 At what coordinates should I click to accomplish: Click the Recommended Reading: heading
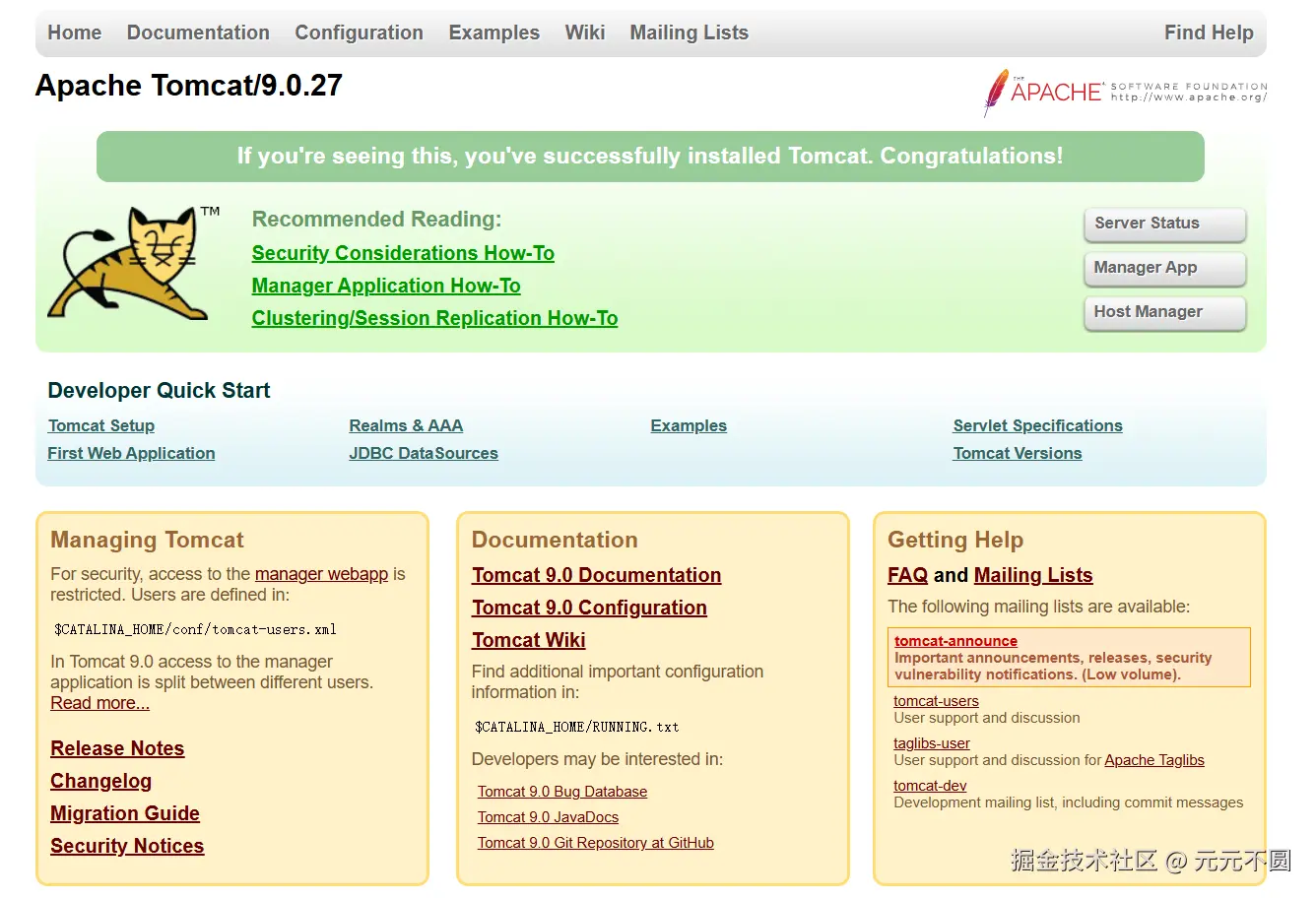(376, 220)
